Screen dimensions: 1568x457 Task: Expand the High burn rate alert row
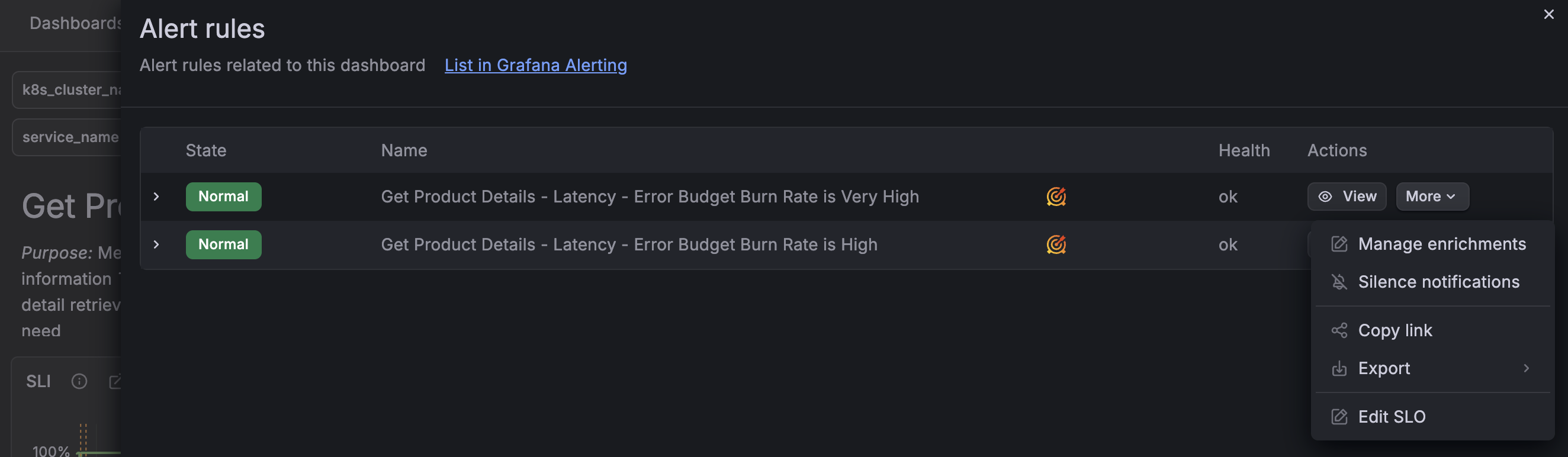coord(158,244)
